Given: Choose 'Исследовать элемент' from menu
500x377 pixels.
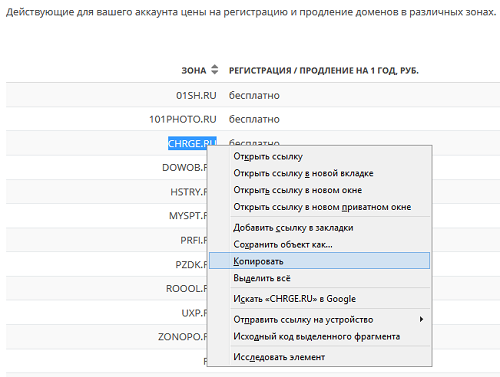Looking at the screenshot, I should pos(319,357).
